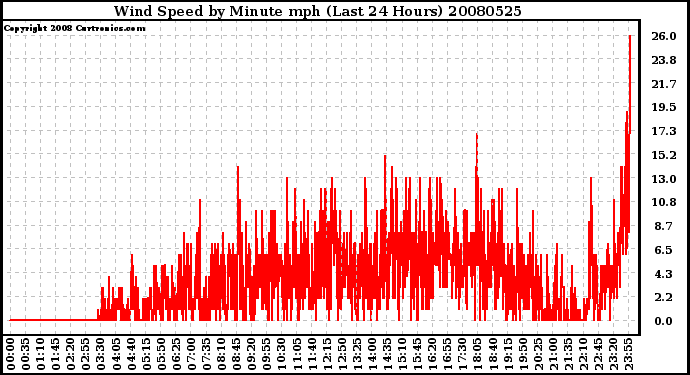Click the 0.0 y-axis label
Viewport: 690px width, 375px height.
click(x=664, y=321)
